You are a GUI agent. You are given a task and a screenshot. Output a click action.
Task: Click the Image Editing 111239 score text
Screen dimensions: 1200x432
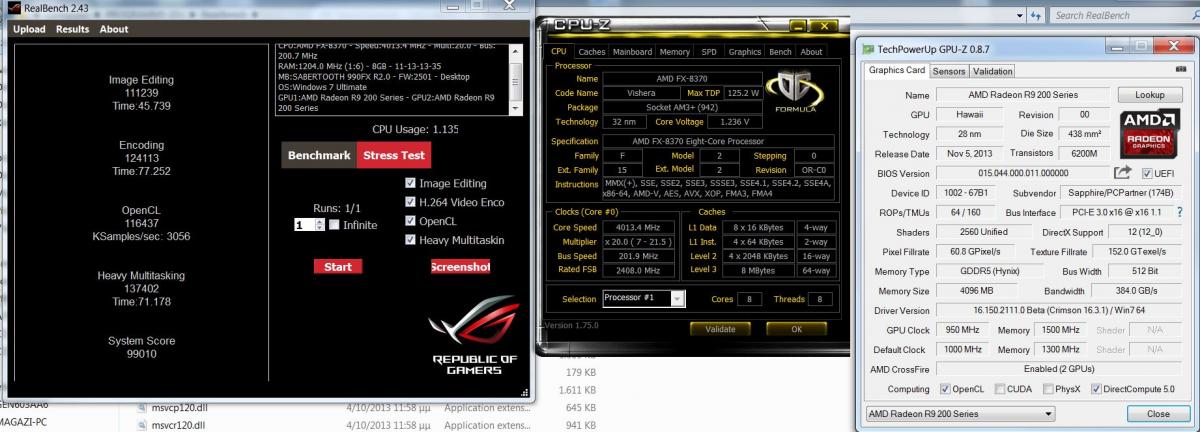click(140, 92)
